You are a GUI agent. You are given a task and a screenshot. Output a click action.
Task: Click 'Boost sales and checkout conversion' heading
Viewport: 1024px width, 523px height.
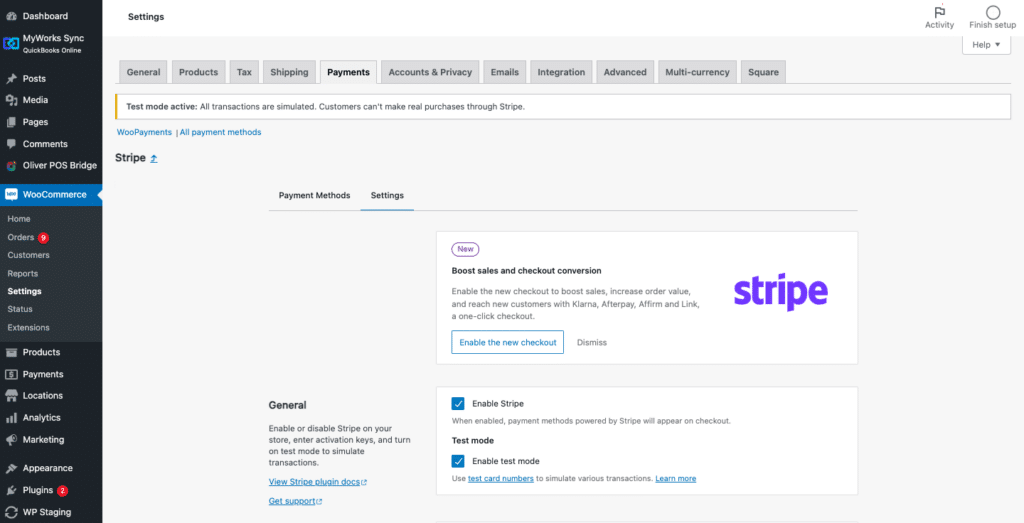click(526, 270)
